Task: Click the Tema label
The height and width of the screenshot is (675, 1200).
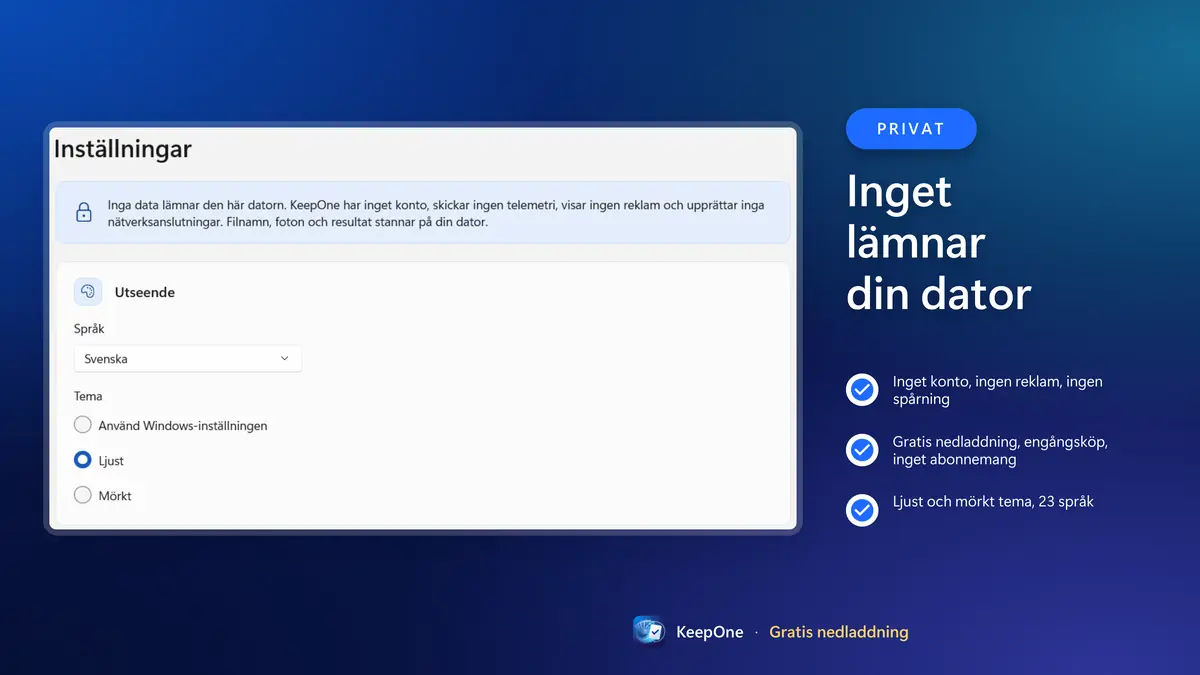Action: pos(88,396)
